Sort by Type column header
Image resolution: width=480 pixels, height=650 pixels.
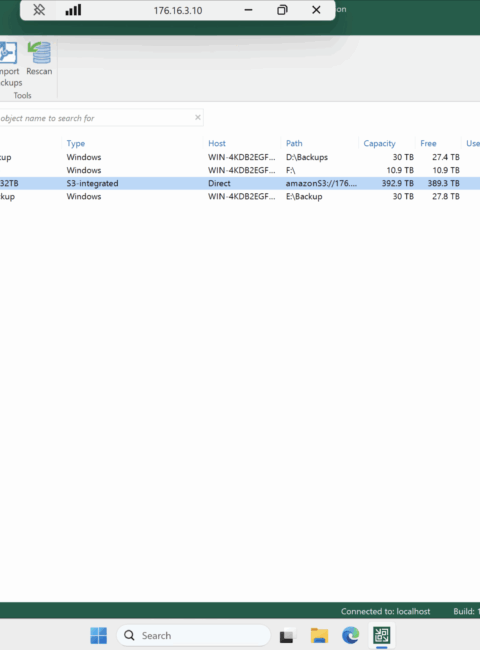coord(75,143)
